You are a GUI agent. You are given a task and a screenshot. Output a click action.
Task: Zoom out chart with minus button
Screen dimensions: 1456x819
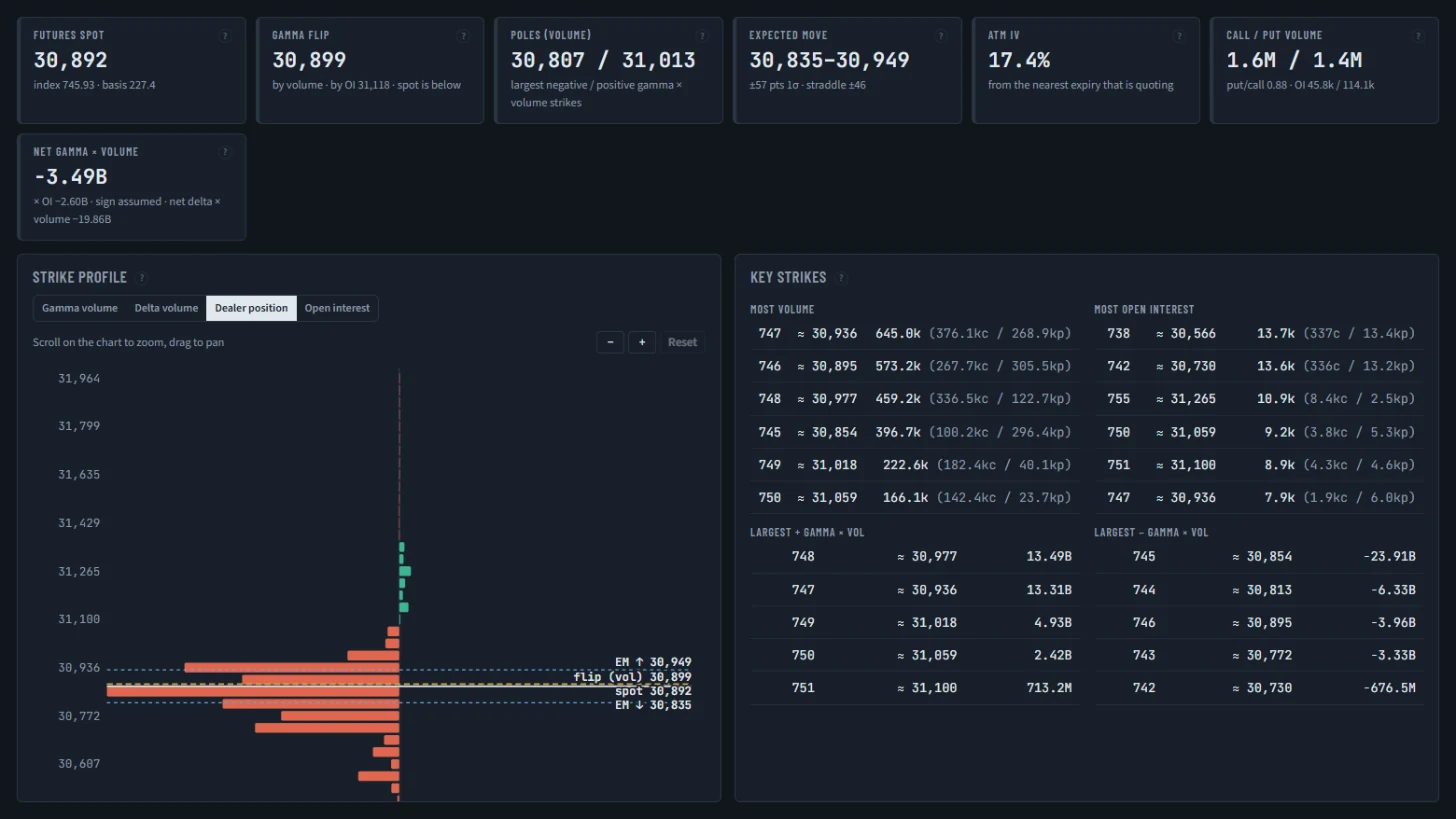(x=610, y=342)
